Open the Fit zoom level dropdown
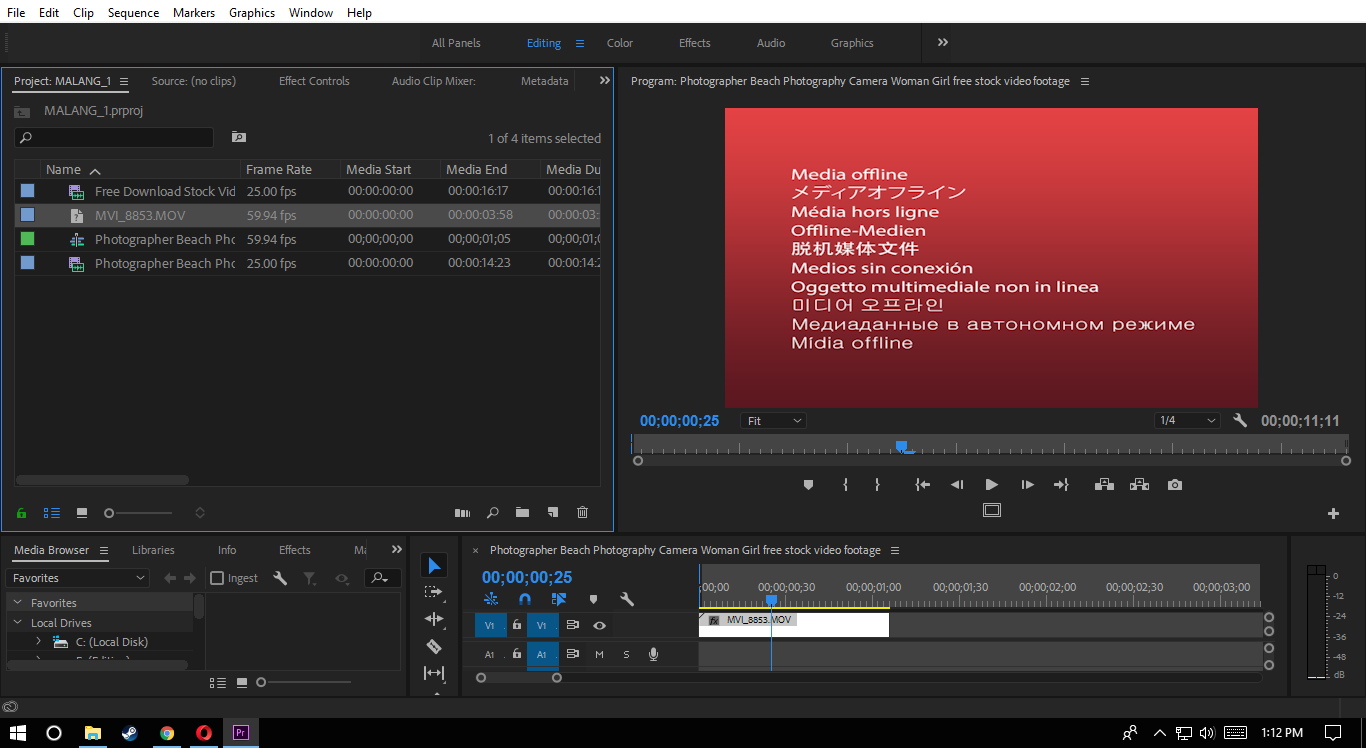This screenshot has width=1366, height=748. (x=774, y=421)
